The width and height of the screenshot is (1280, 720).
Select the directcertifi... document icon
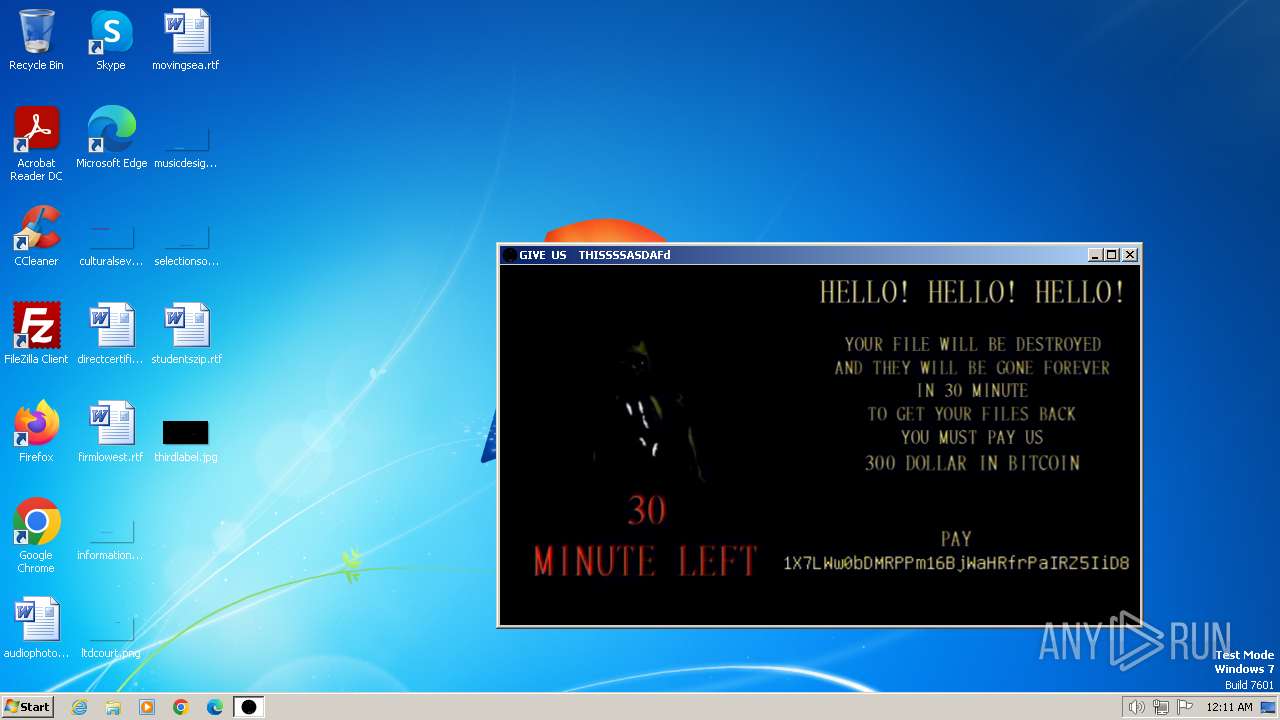(111, 334)
